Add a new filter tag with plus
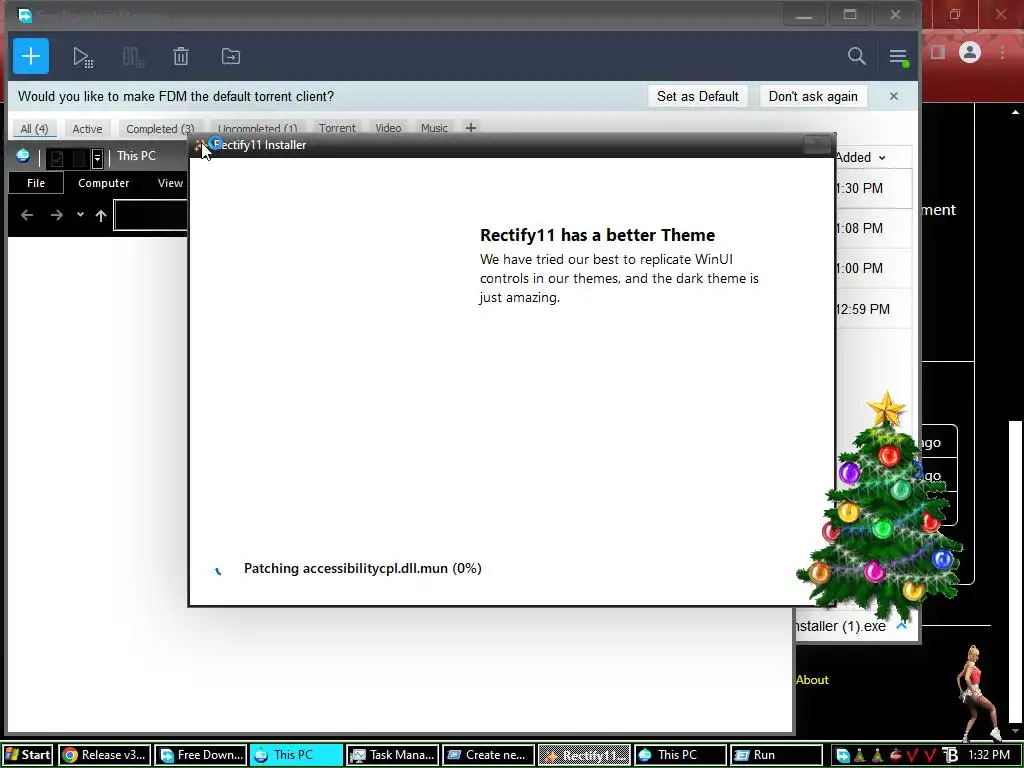 471,128
